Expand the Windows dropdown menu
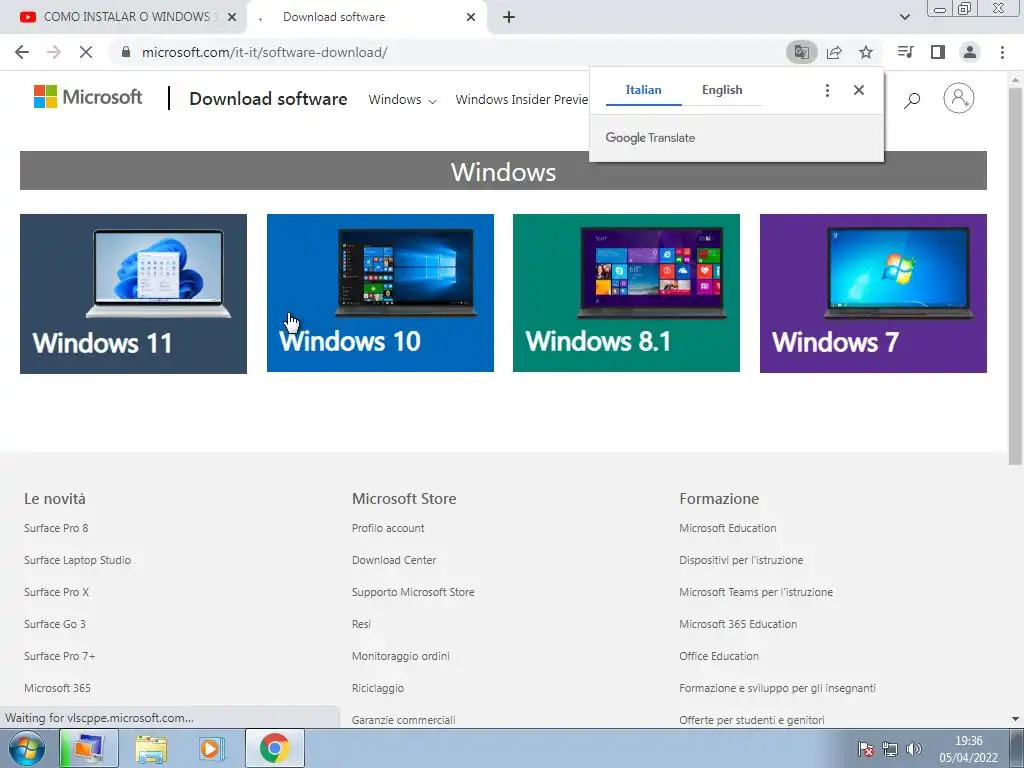Image resolution: width=1024 pixels, height=768 pixels. pyautogui.click(x=402, y=99)
